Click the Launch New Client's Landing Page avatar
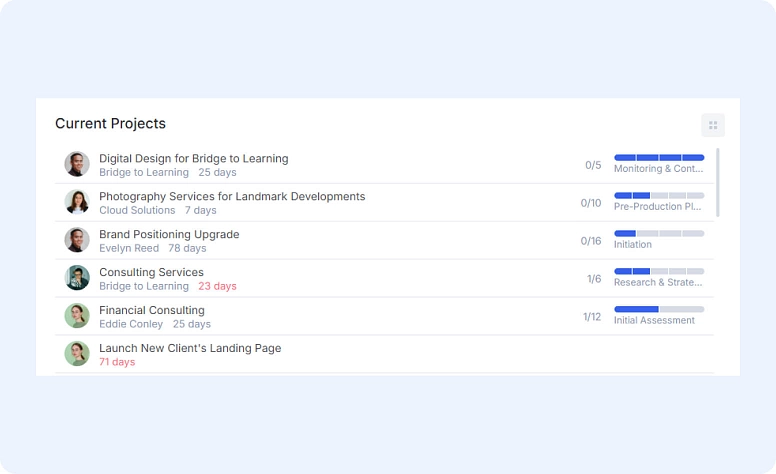This screenshot has height=474, width=776. click(77, 354)
